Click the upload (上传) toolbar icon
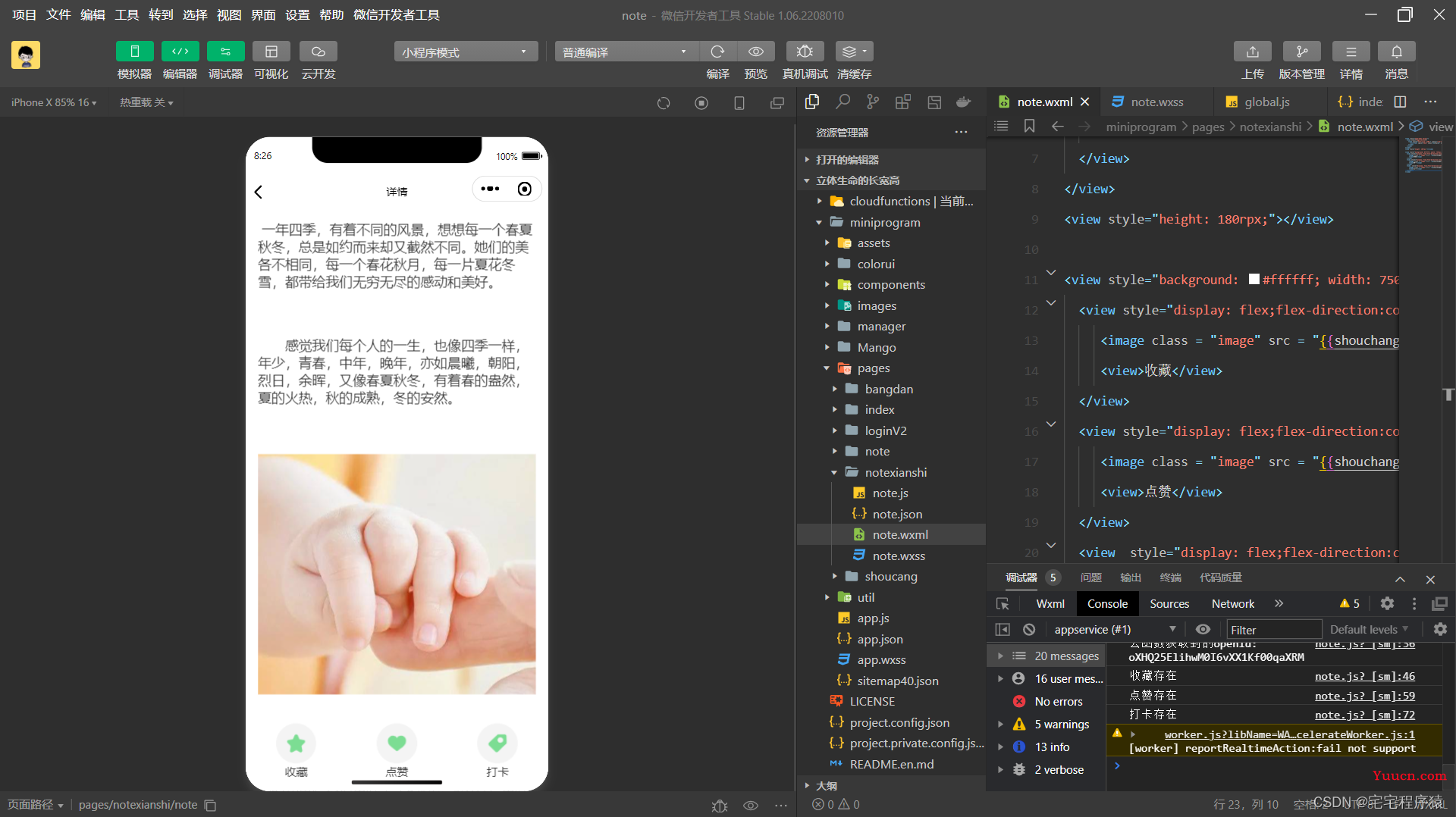 click(1252, 52)
